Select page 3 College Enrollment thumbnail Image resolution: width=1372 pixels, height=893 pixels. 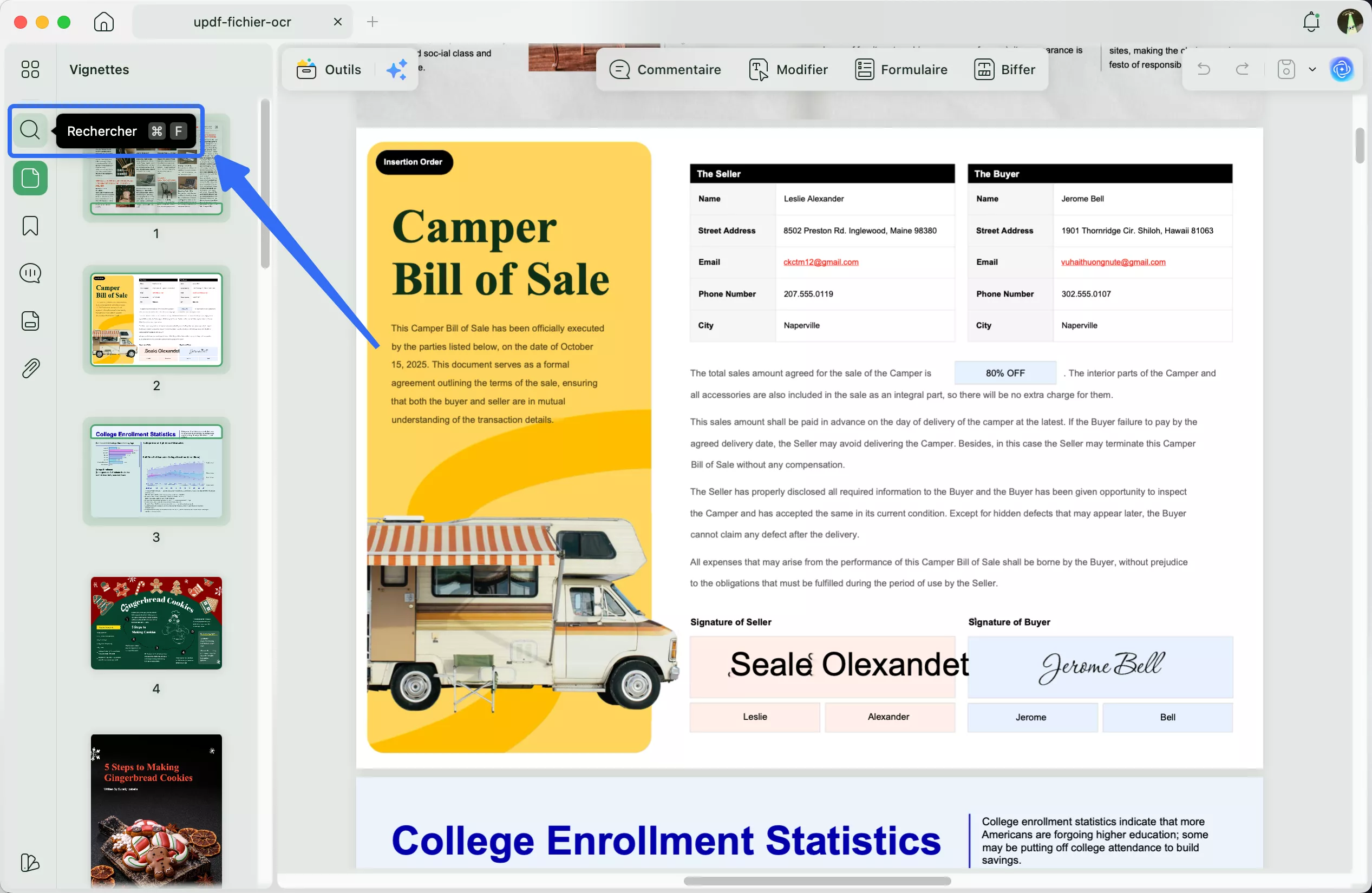click(156, 471)
